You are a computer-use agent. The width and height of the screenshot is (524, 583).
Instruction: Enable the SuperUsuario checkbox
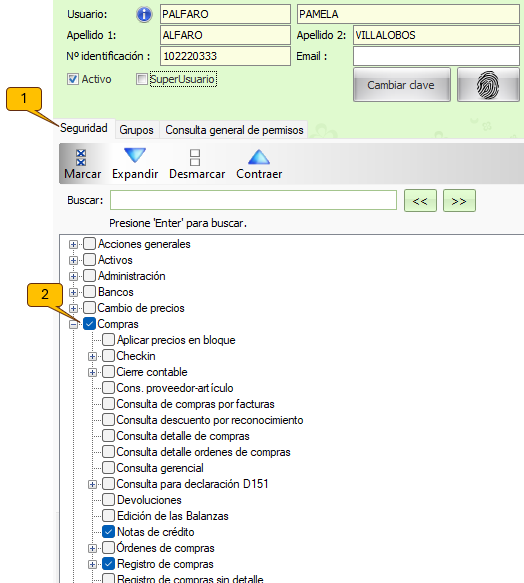coord(142,79)
